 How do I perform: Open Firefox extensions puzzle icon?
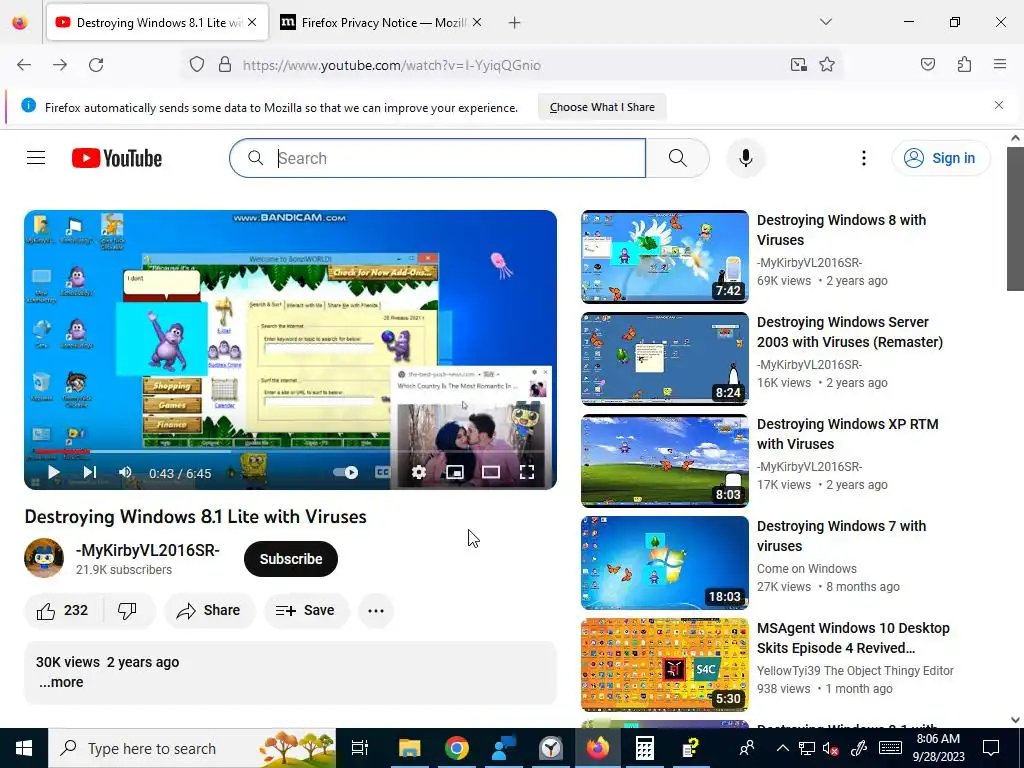(x=964, y=64)
